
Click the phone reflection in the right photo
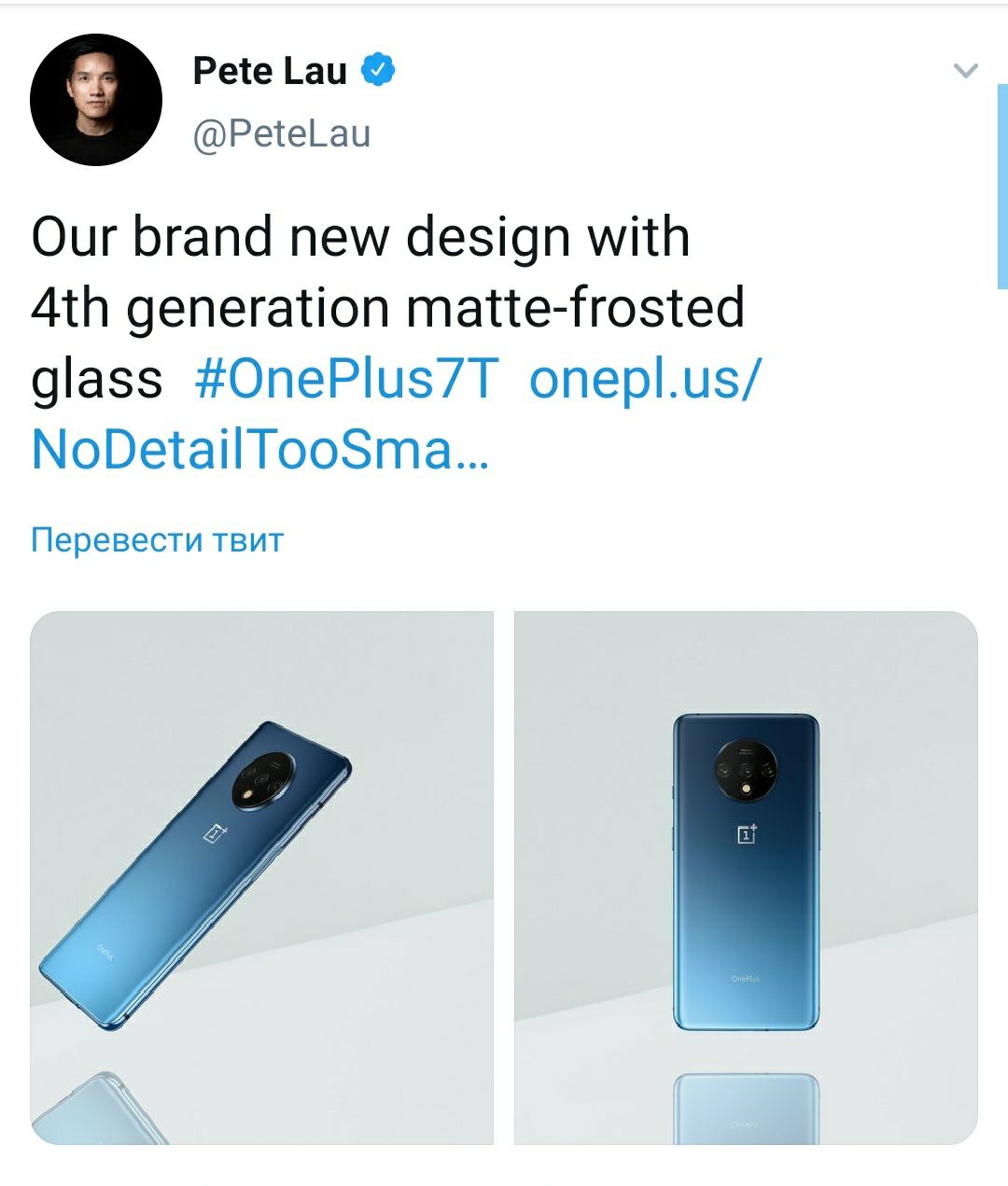[746, 1109]
